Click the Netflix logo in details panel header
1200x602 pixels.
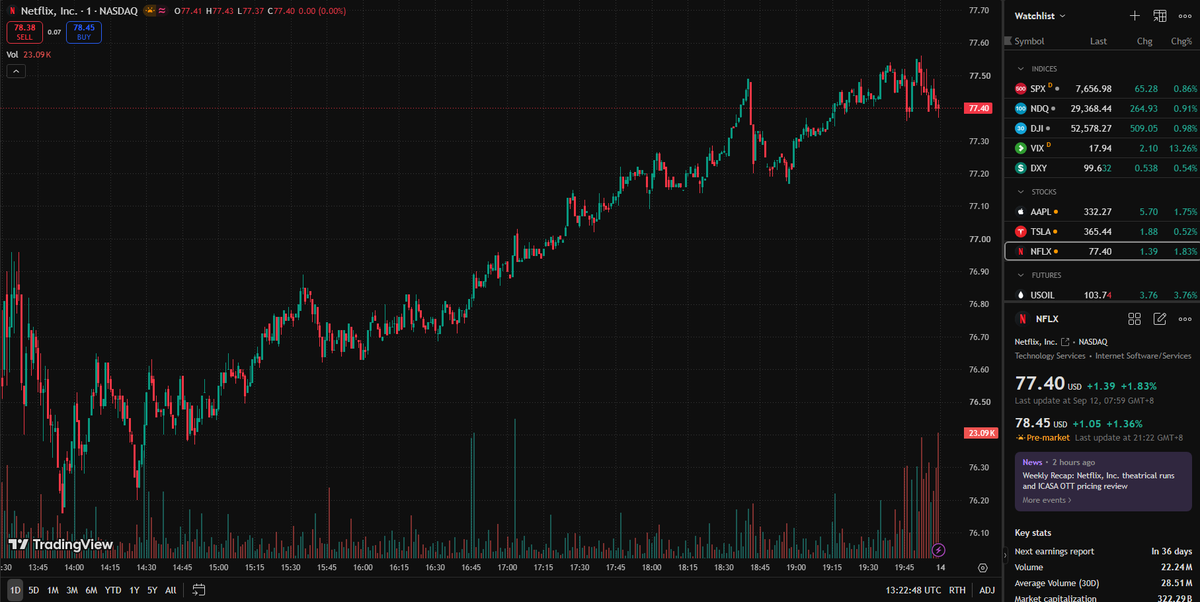tap(1021, 319)
